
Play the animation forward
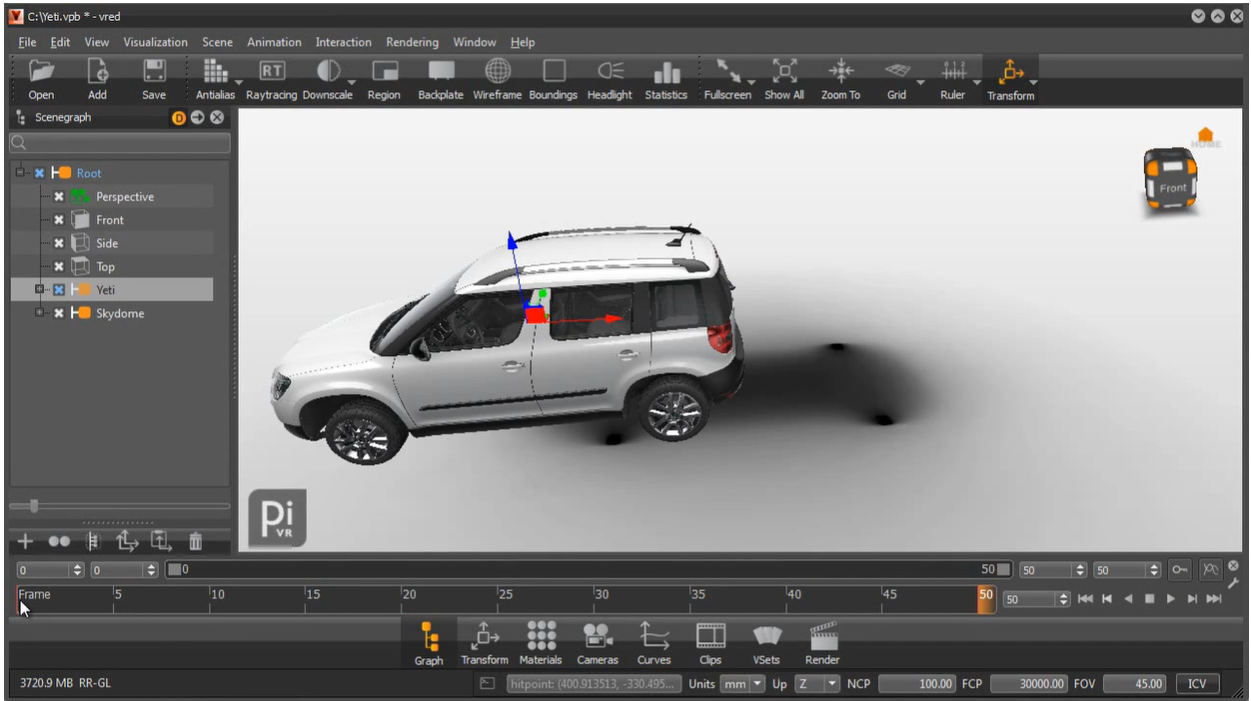pos(1171,599)
